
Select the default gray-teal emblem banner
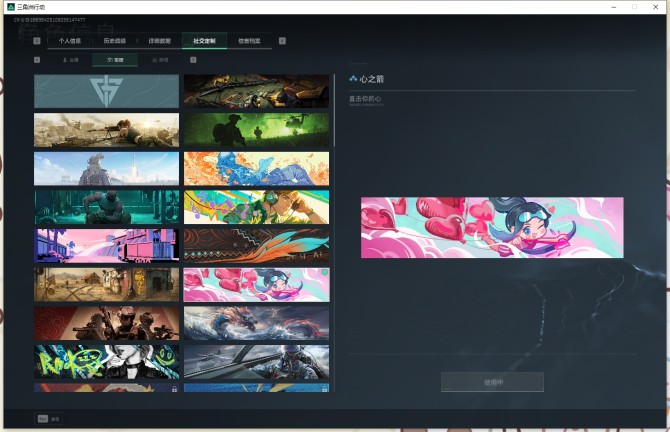[106, 91]
